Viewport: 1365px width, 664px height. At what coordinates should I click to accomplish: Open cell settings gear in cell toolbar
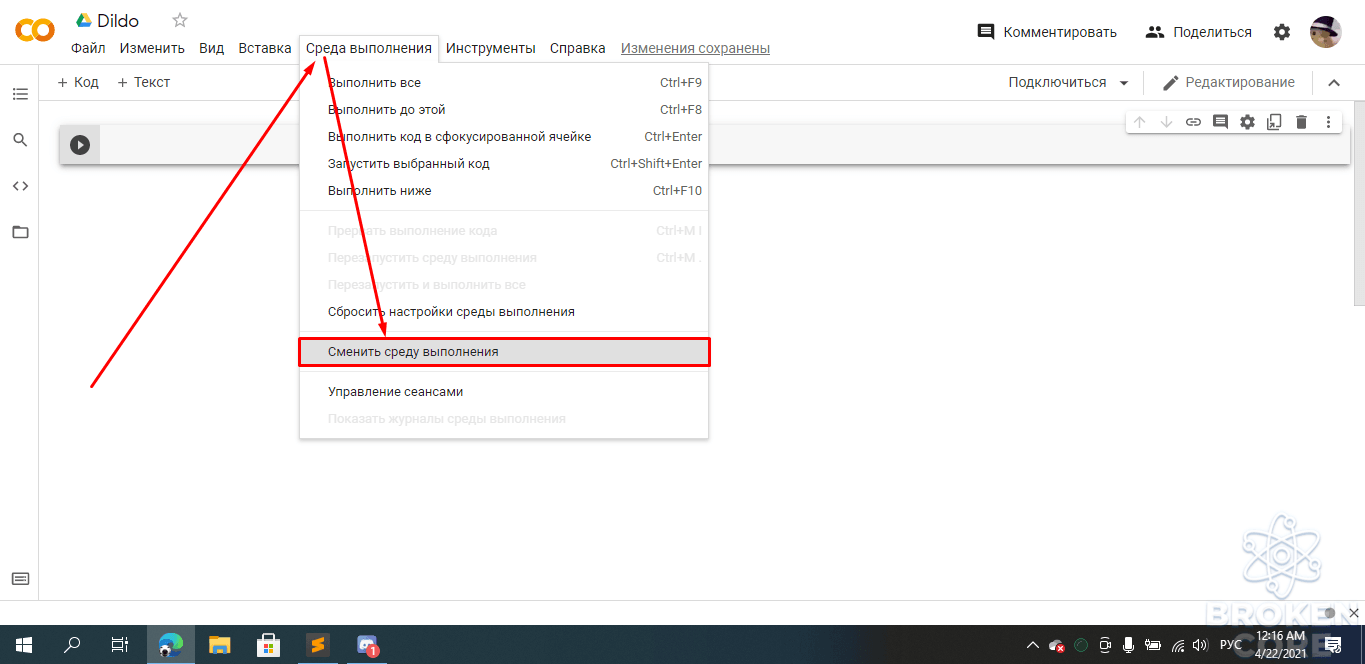point(1247,122)
